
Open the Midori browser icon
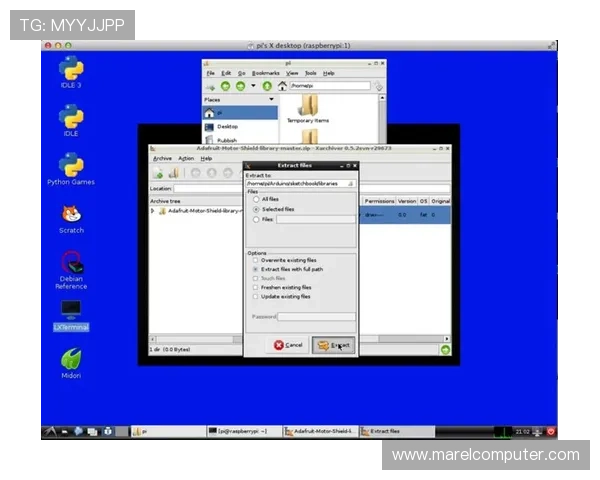pyautogui.click(x=71, y=359)
